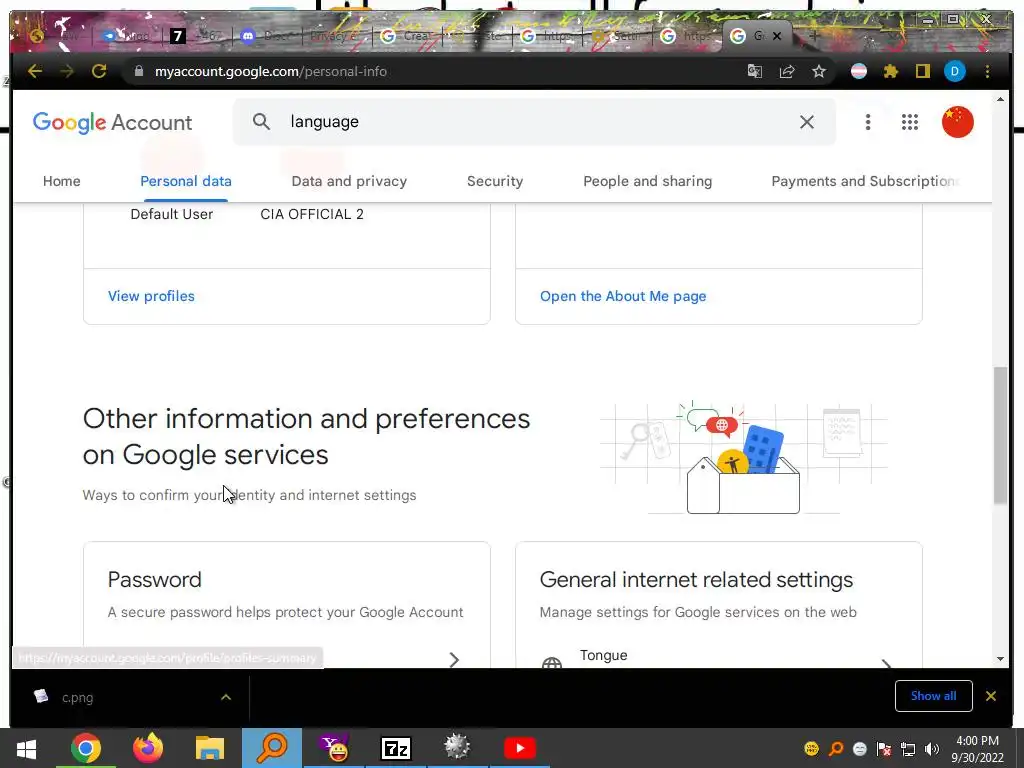Open General internet related settings card
The height and width of the screenshot is (768, 1024).
[696, 579]
